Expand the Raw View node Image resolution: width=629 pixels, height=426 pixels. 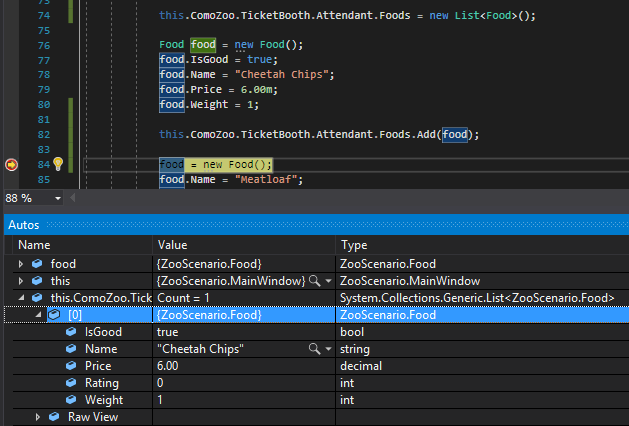coord(39,417)
